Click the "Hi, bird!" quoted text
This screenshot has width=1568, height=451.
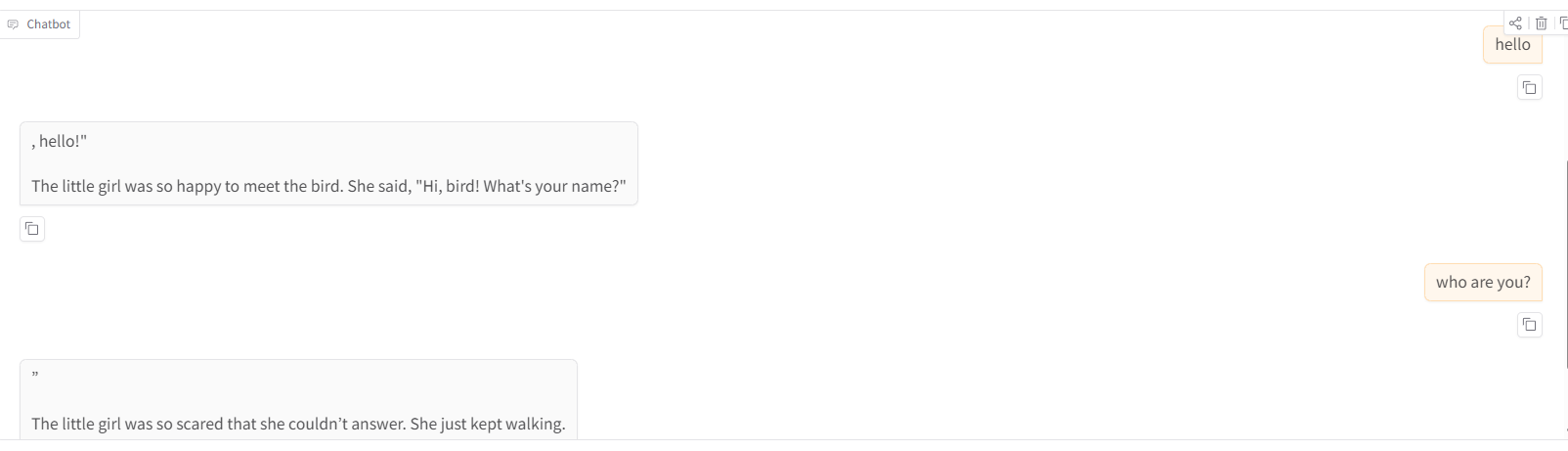(x=447, y=186)
